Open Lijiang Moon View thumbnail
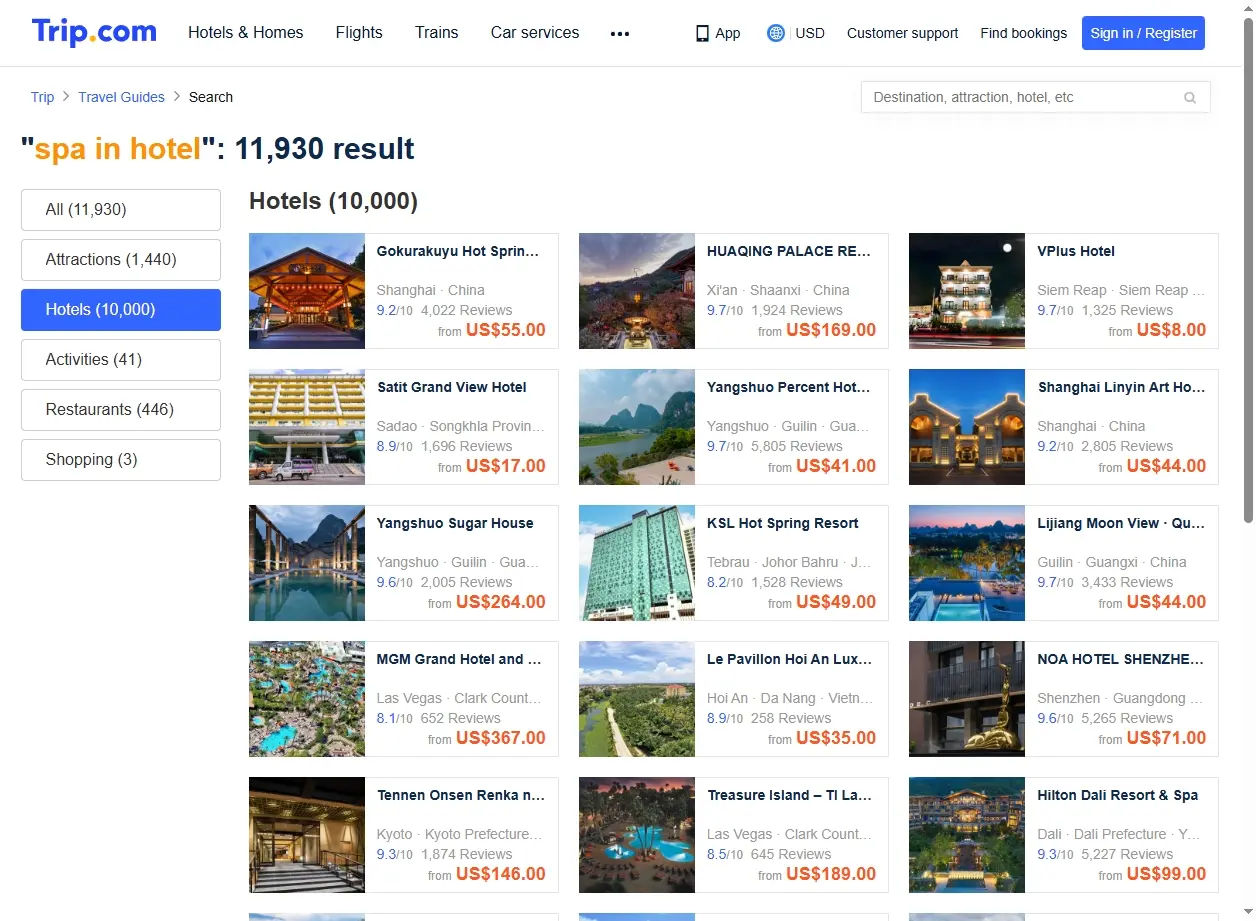 [967, 563]
